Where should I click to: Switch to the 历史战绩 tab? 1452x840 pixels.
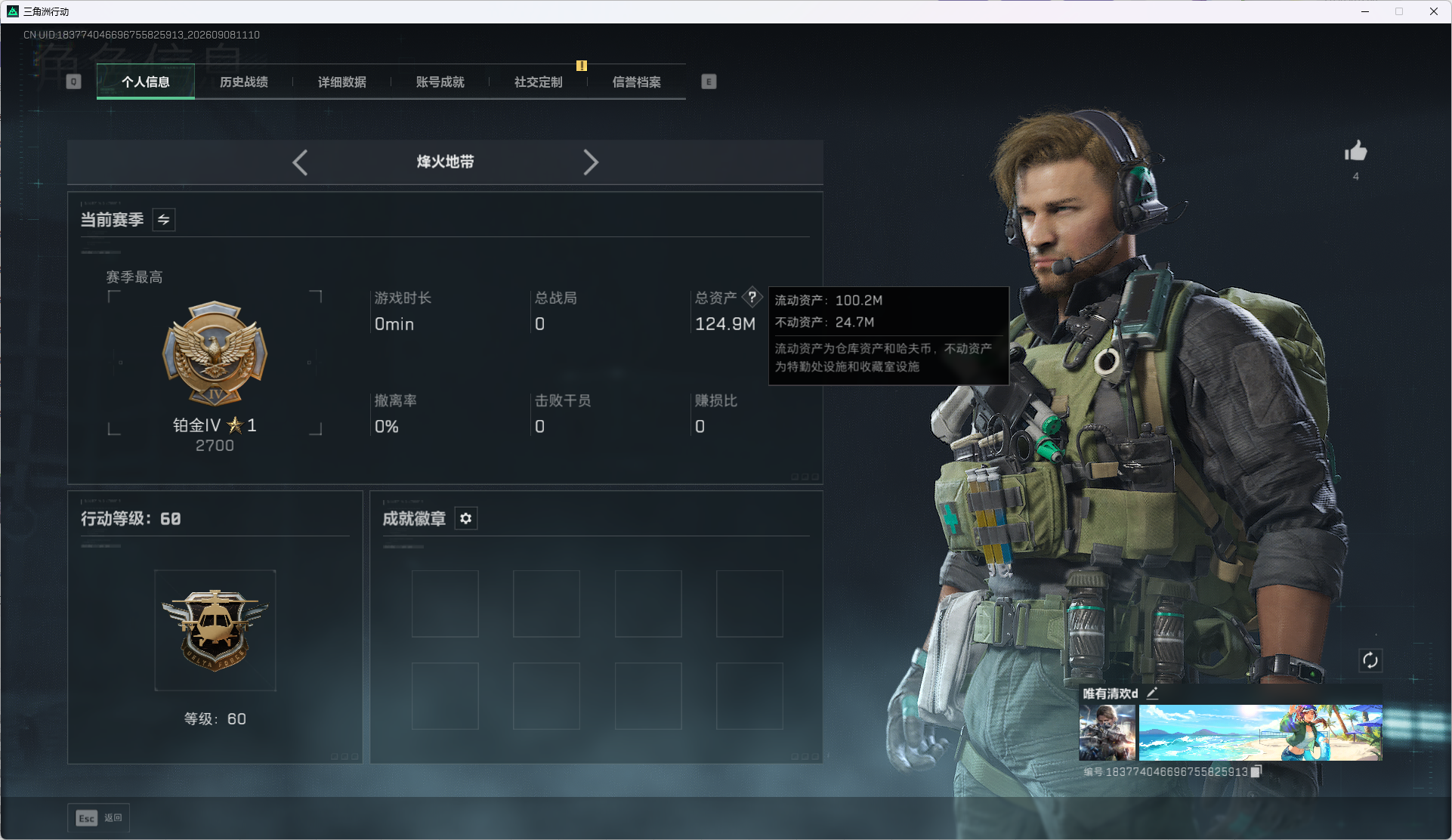coord(244,82)
